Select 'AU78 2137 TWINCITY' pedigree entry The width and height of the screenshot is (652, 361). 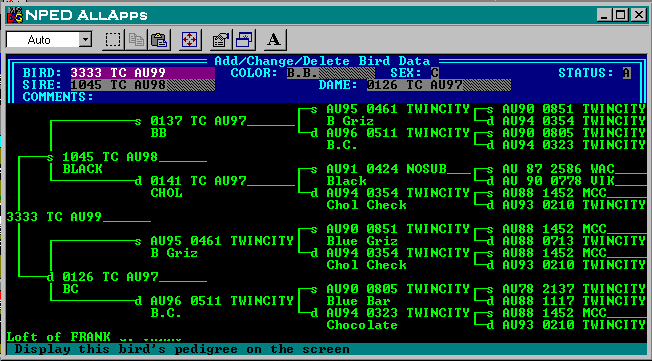coord(574,289)
